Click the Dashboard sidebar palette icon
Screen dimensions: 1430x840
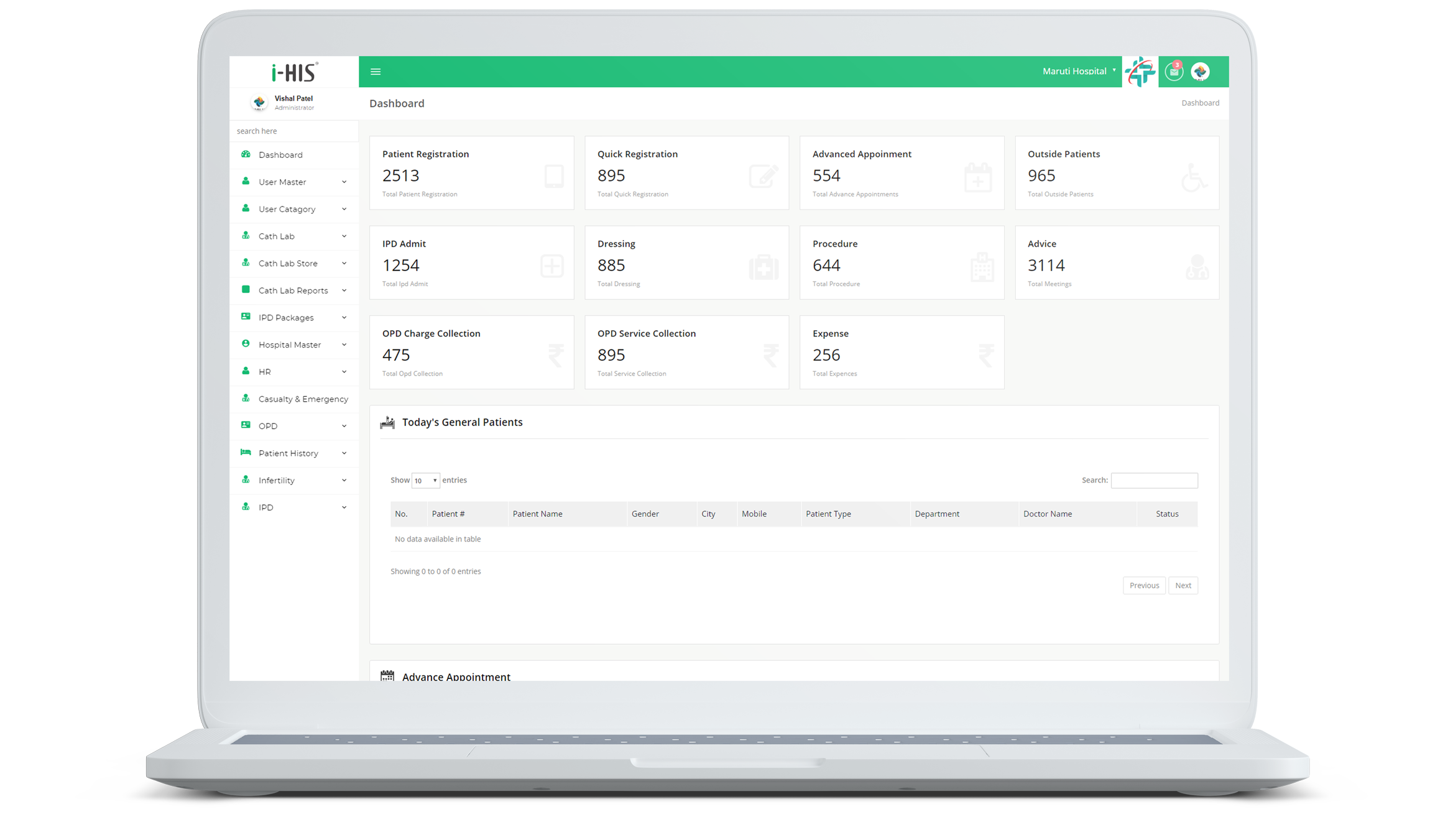click(246, 154)
